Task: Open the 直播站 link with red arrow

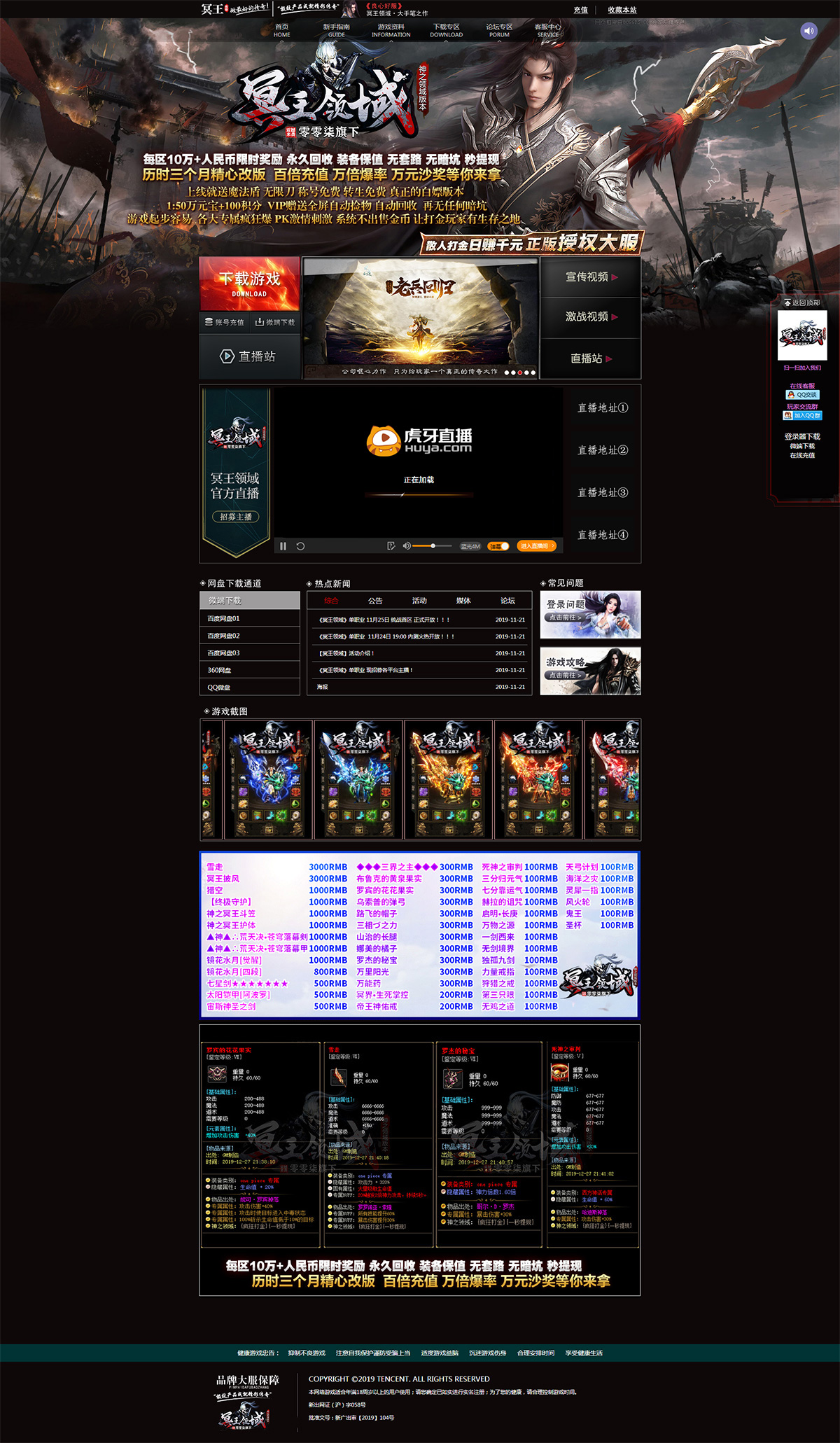Action: (x=591, y=358)
